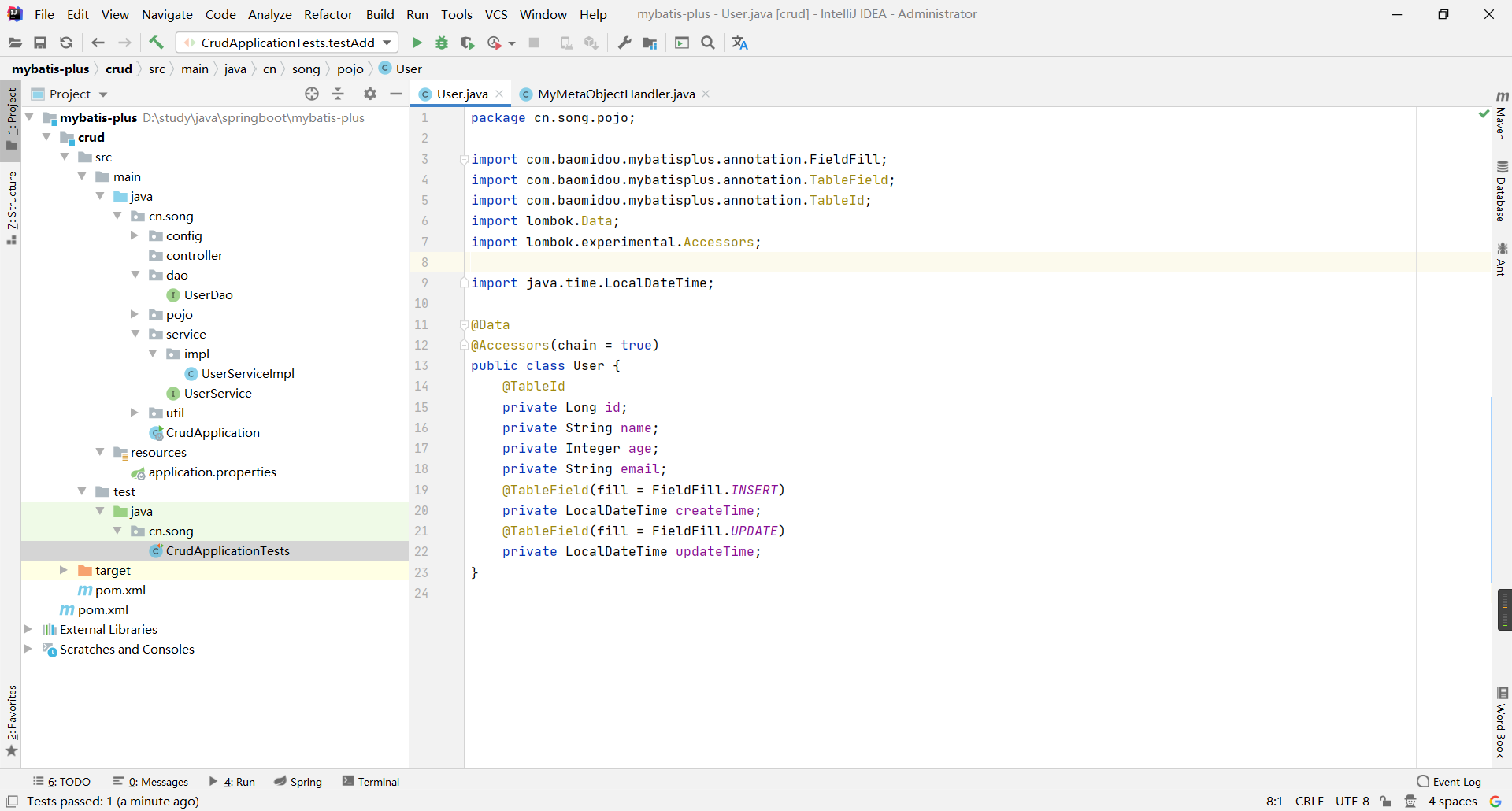Open the Terminal tool window
The width and height of the screenshot is (1512, 811).
371,782
